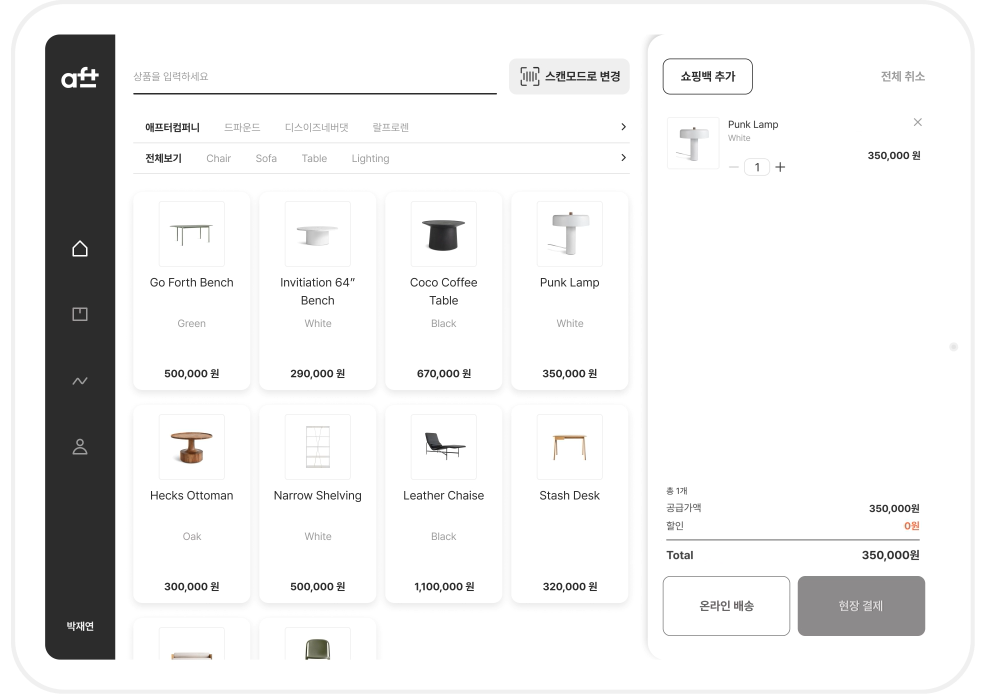This screenshot has width=984, height=699.
Task: Click the cart Punk Lamp thumbnail
Action: click(693, 143)
